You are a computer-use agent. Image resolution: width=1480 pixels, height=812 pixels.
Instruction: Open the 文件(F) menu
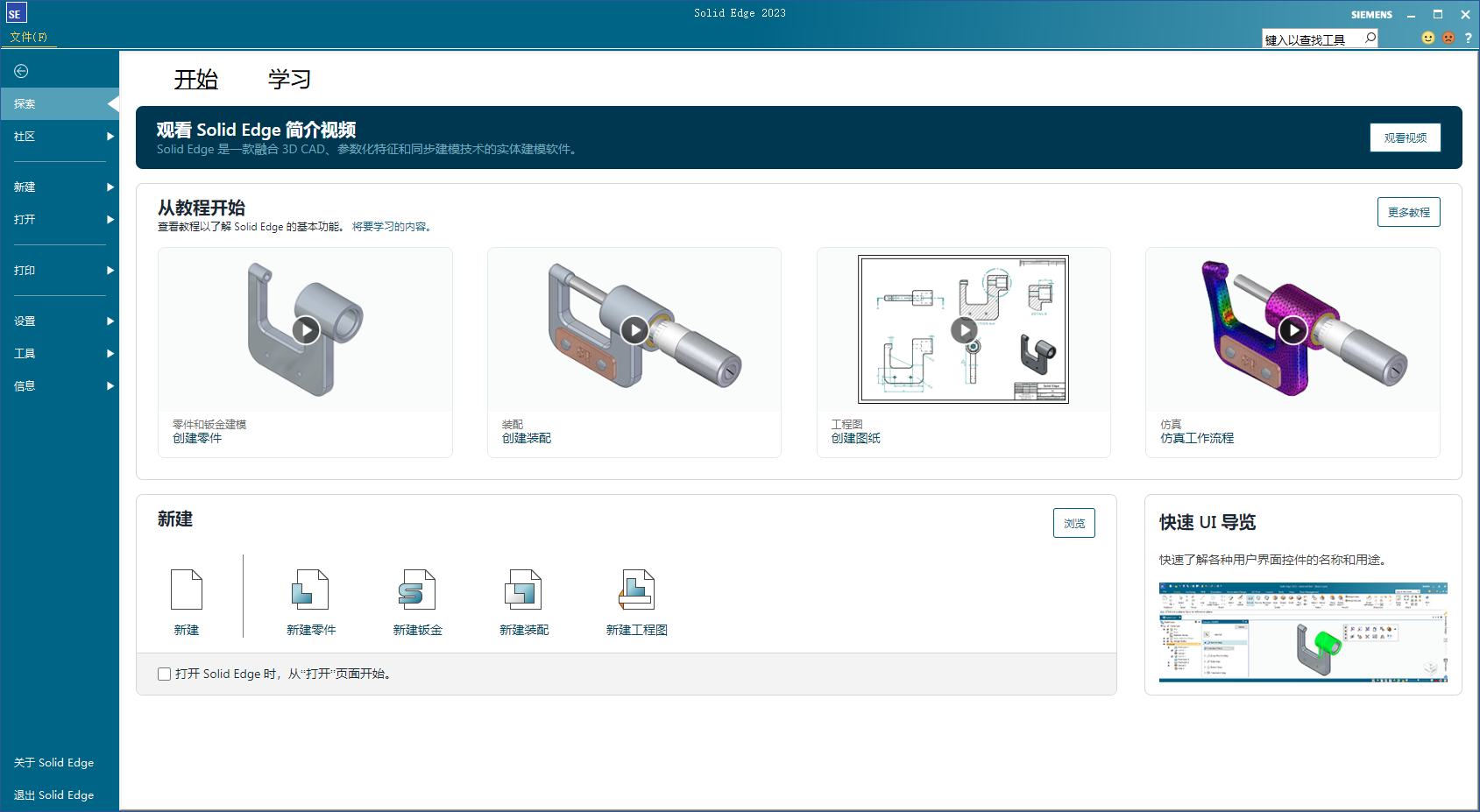(29, 37)
